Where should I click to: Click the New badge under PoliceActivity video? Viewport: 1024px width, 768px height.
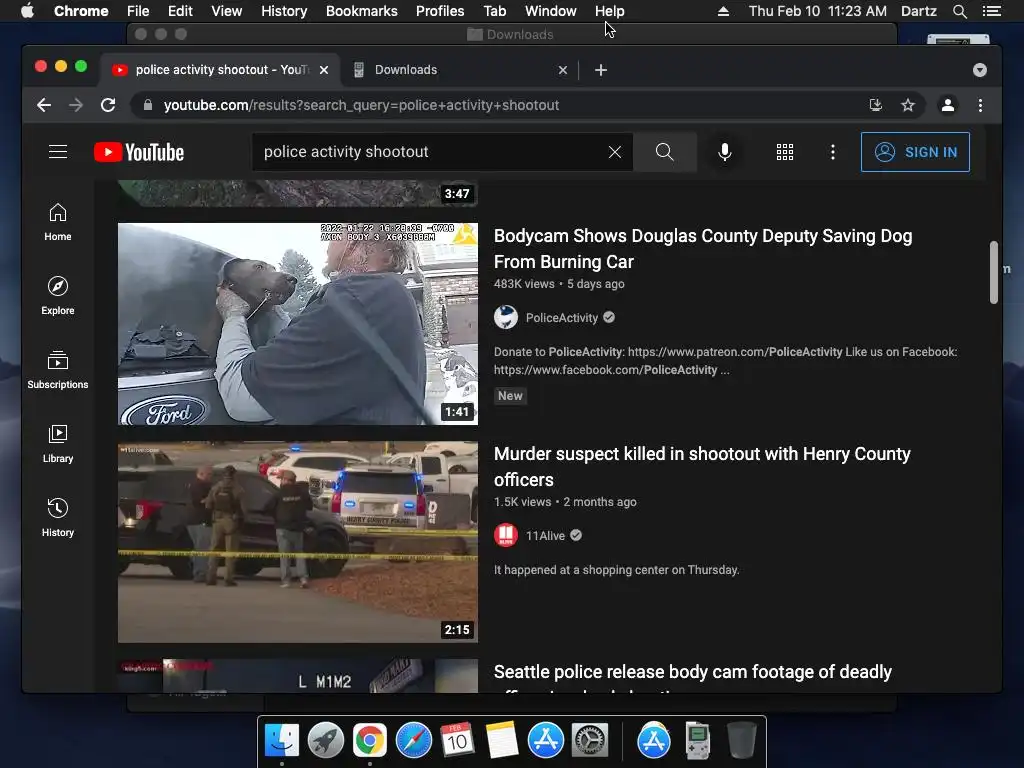point(510,396)
